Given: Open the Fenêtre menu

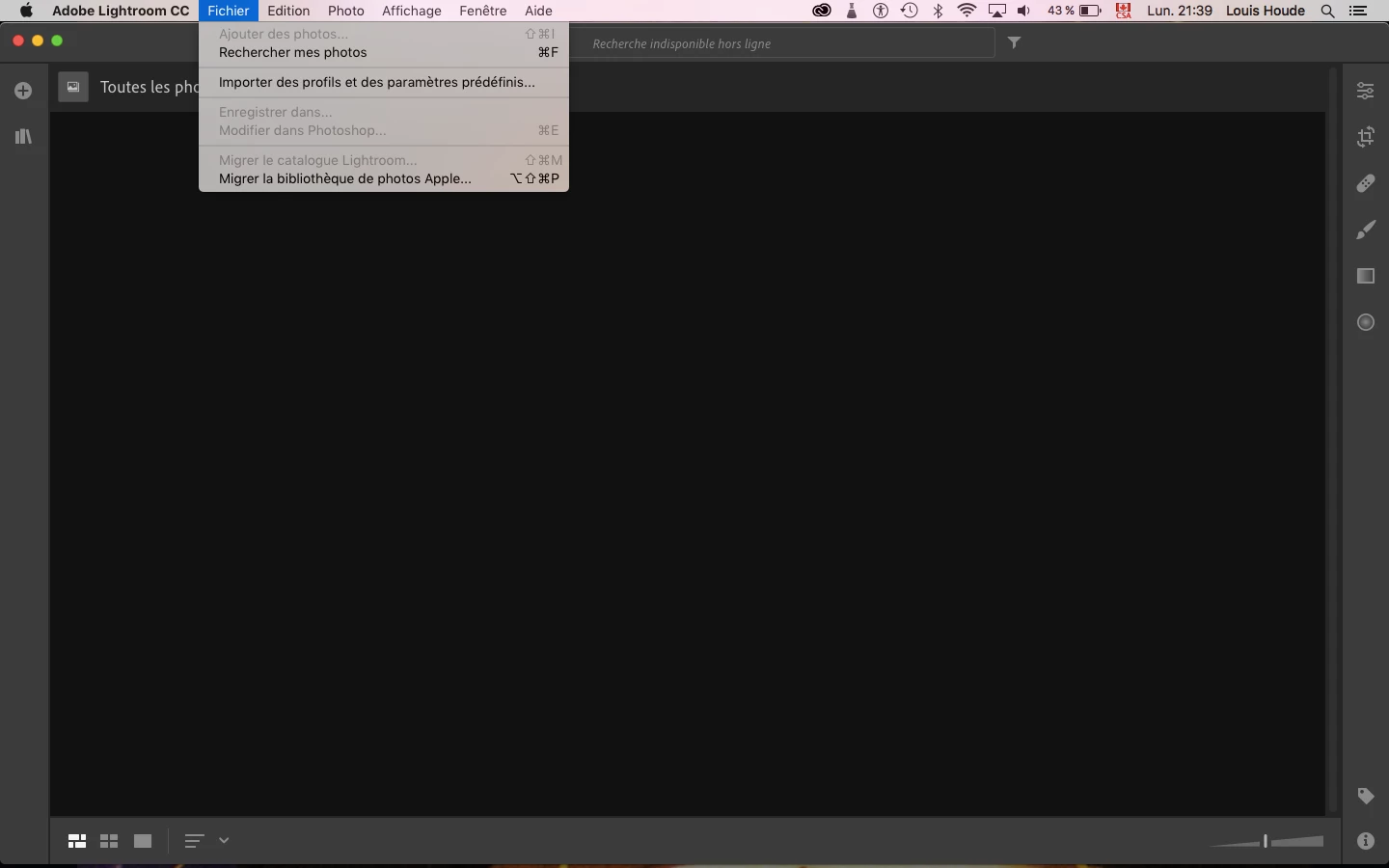Looking at the screenshot, I should pyautogui.click(x=482, y=11).
